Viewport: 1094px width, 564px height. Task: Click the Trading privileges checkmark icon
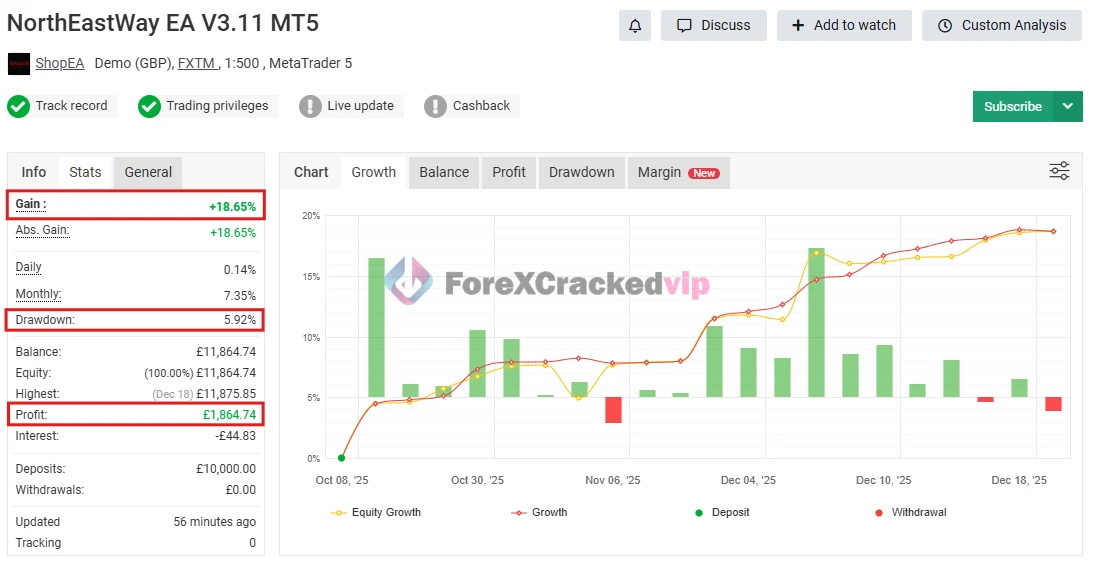coord(149,106)
